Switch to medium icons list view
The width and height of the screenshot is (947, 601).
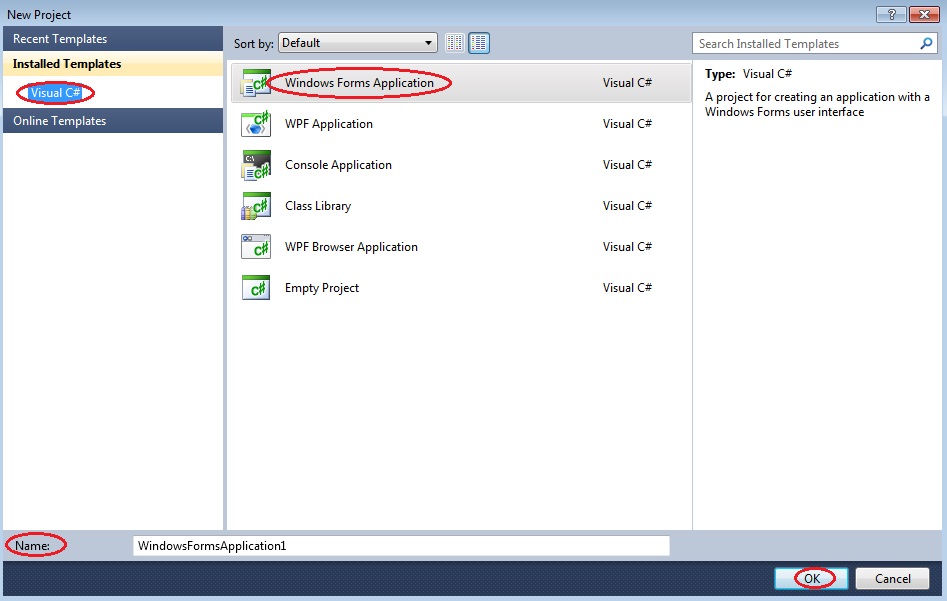(479, 43)
